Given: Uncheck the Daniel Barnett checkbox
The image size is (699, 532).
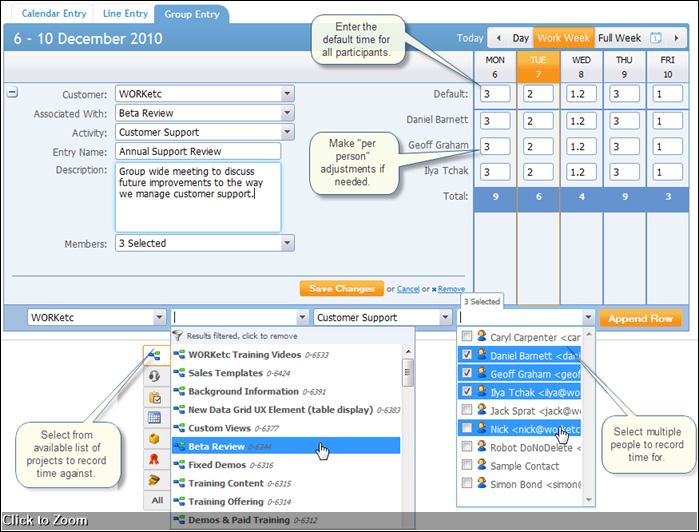Looking at the screenshot, I should click(467, 355).
